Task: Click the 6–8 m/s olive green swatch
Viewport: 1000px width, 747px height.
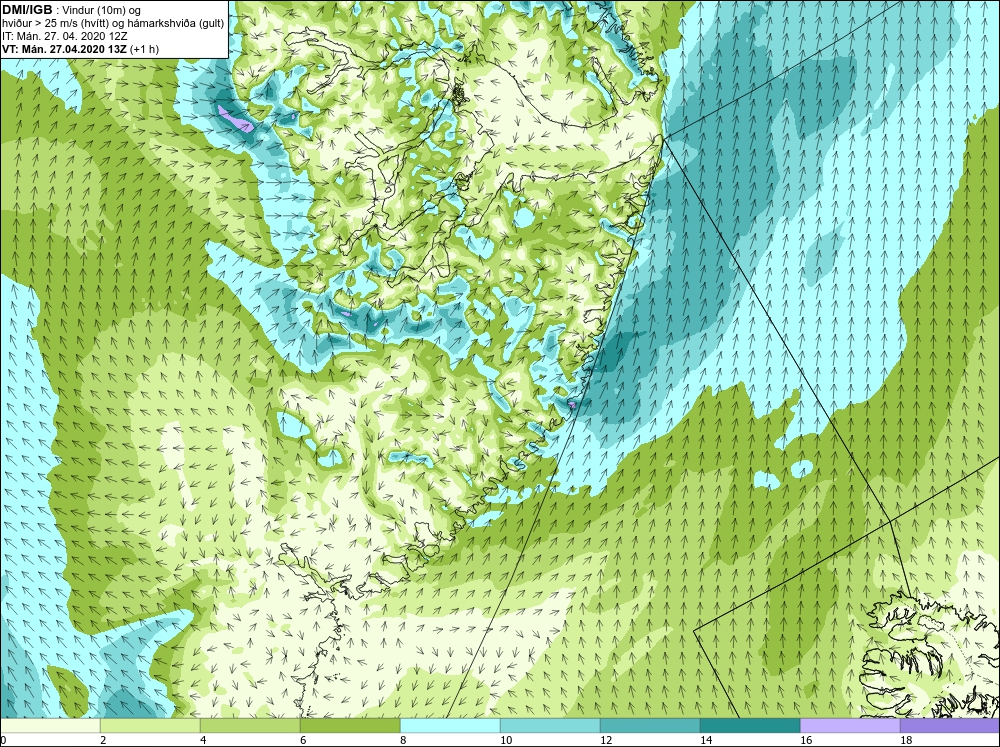Action: [350, 725]
